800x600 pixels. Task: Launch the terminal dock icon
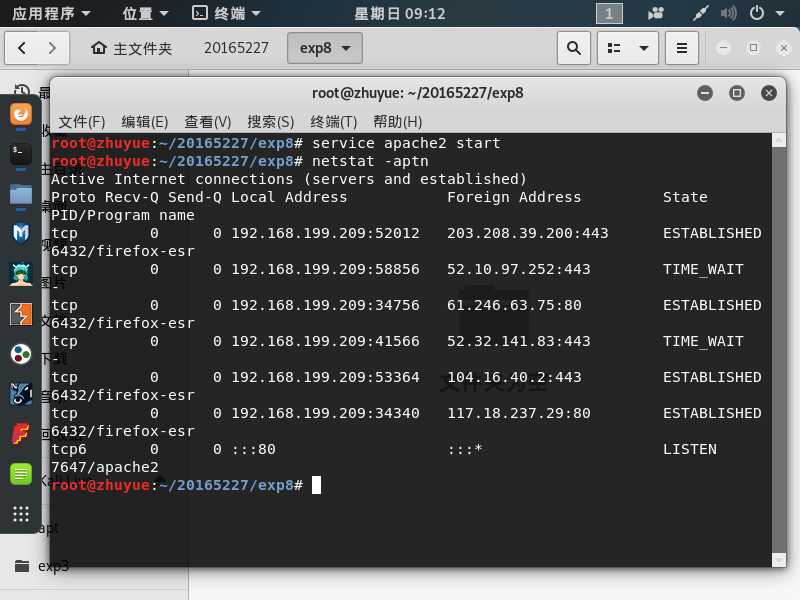point(21,154)
